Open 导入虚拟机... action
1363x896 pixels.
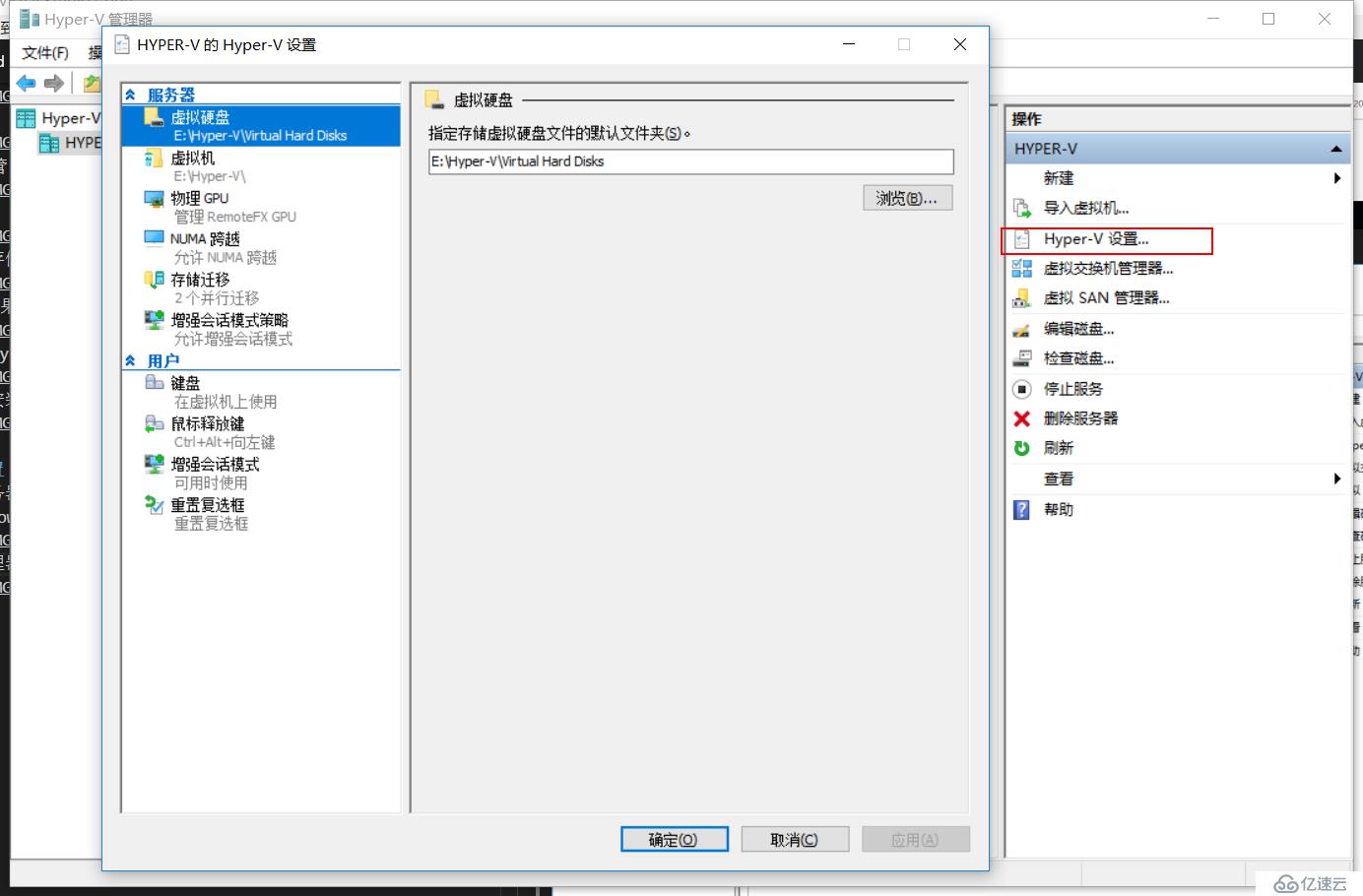[x=1086, y=208]
